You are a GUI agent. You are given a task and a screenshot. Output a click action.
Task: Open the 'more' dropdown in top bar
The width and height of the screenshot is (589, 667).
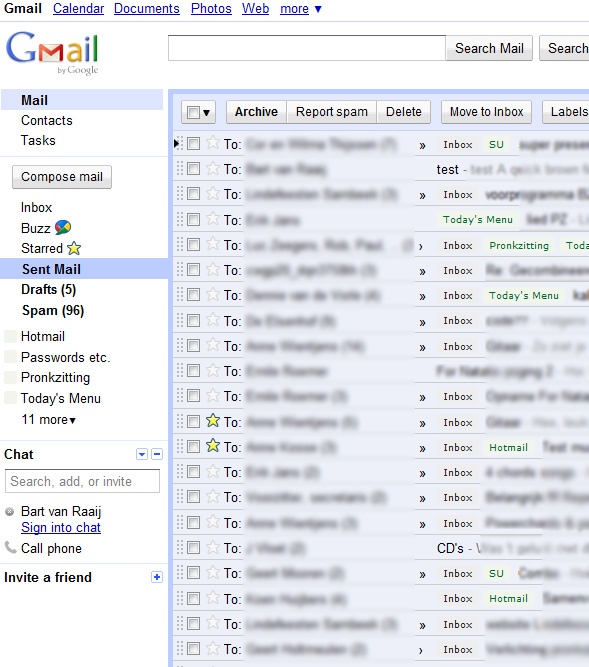(x=301, y=9)
